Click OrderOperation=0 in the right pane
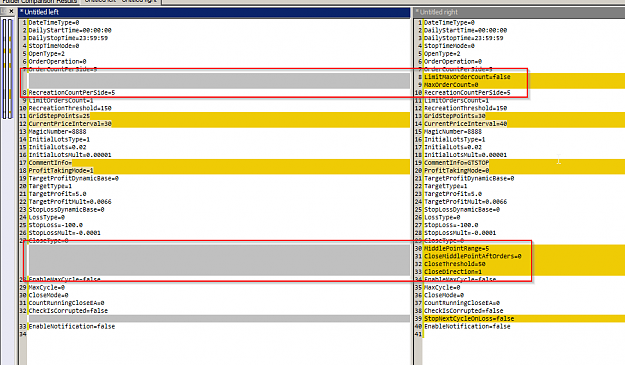Viewport: 625px width, 365px height. tap(453, 61)
